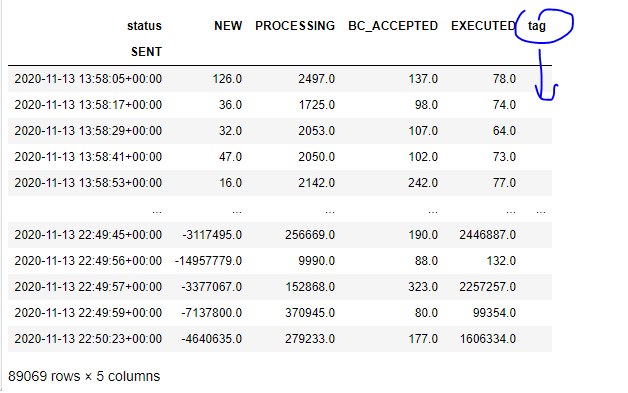Screen dimensions: 628x393
Task: Click EXECUTED value 99354.0
Action: tap(494, 312)
